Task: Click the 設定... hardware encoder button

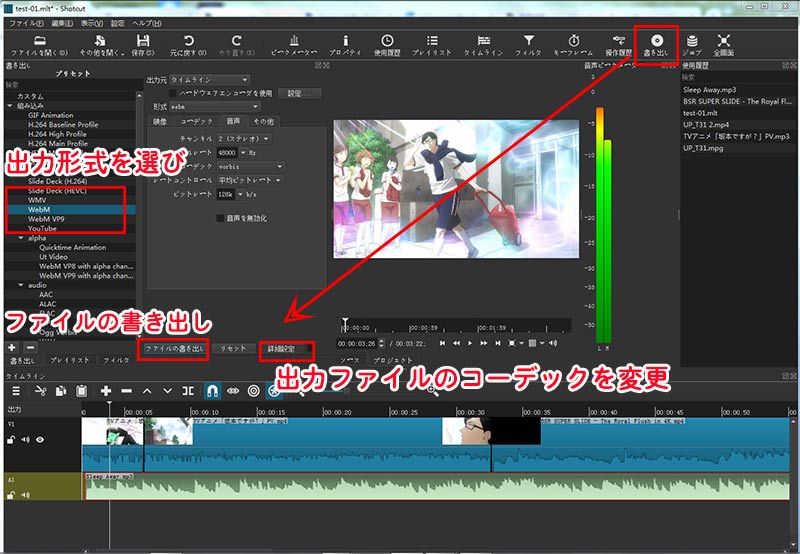Action: [x=298, y=93]
